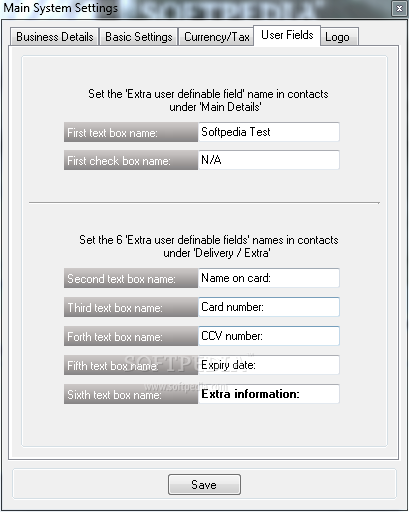Edit the 'Softpedia Test' text field

(x=269, y=132)
